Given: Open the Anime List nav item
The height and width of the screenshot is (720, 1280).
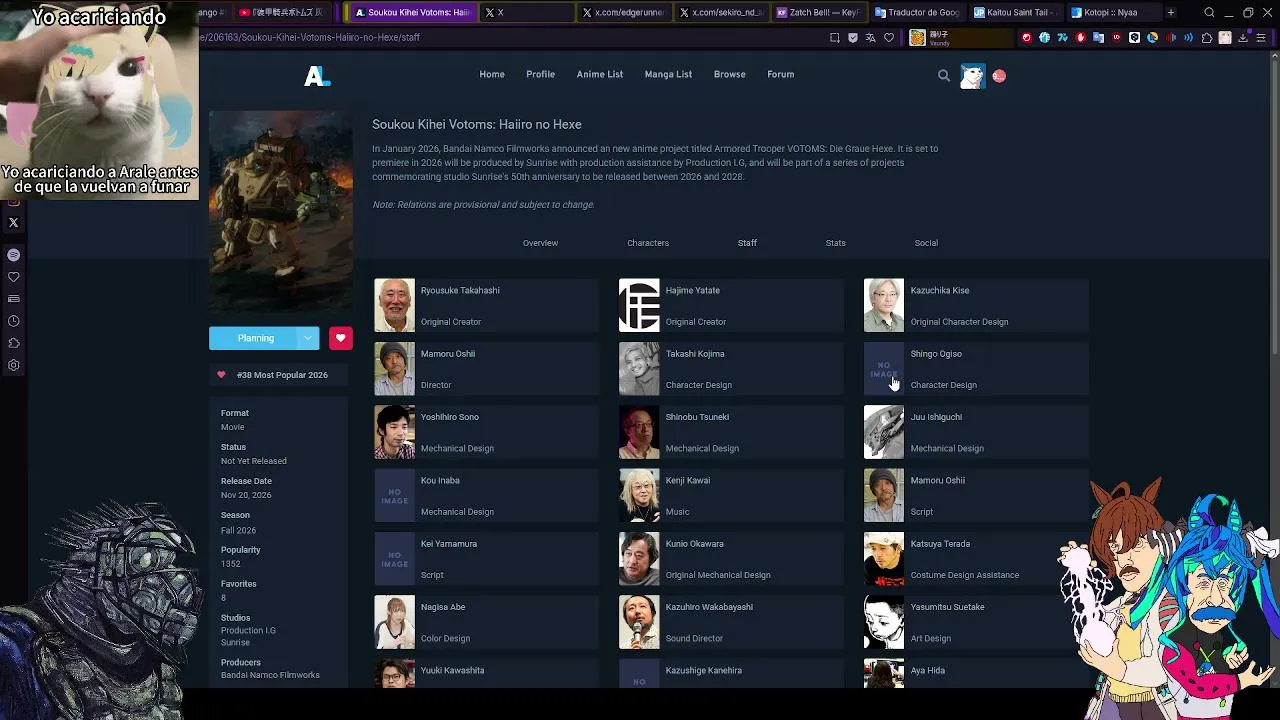Looking at the screenshot, I should (600, 75).
